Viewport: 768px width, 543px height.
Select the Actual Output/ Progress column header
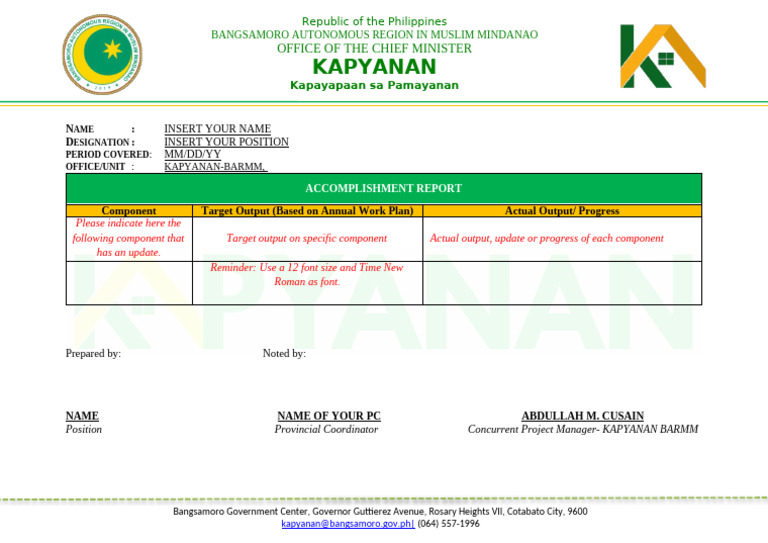click(x=562, y=211)
